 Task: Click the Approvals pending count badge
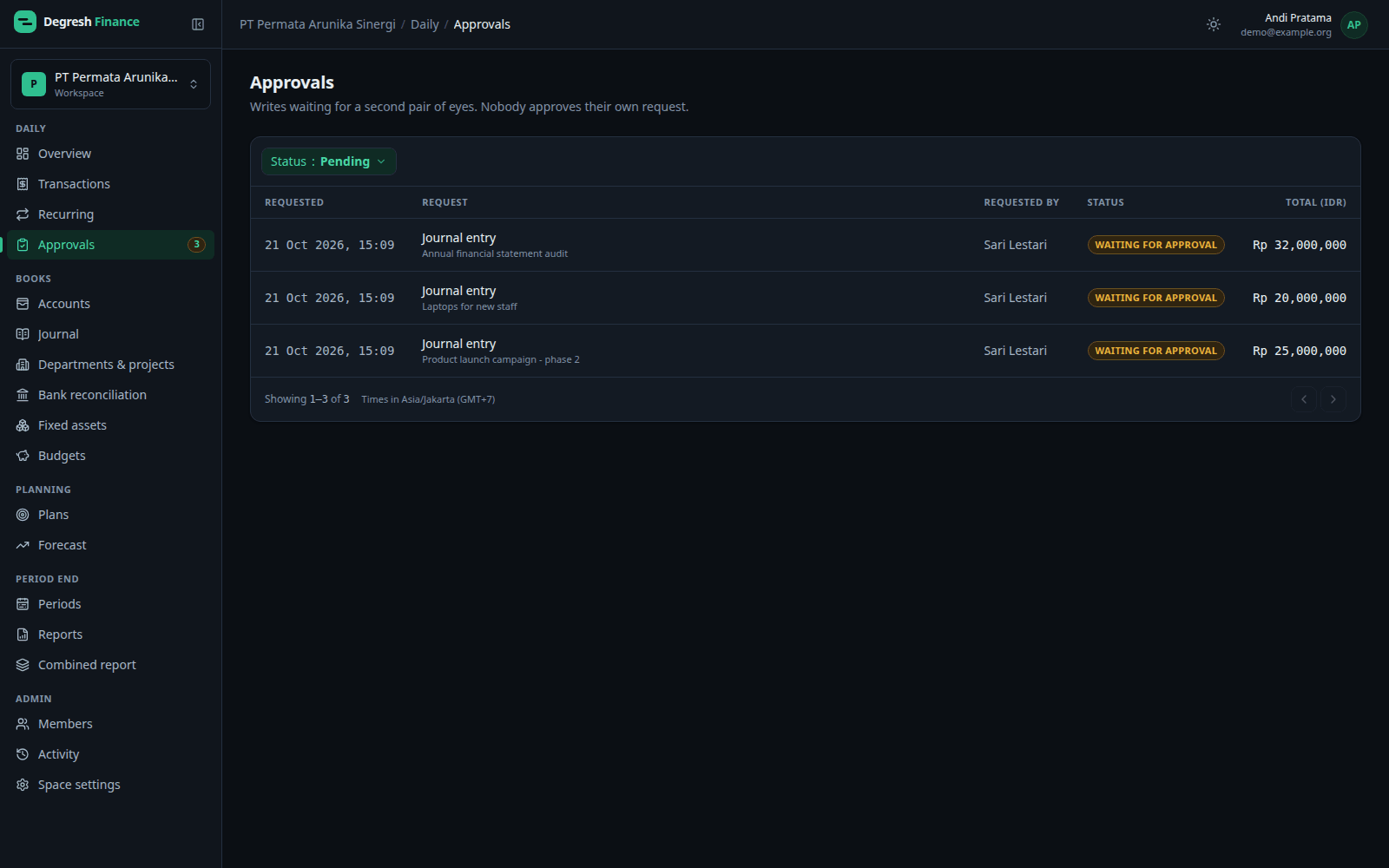tap(196, 245)
